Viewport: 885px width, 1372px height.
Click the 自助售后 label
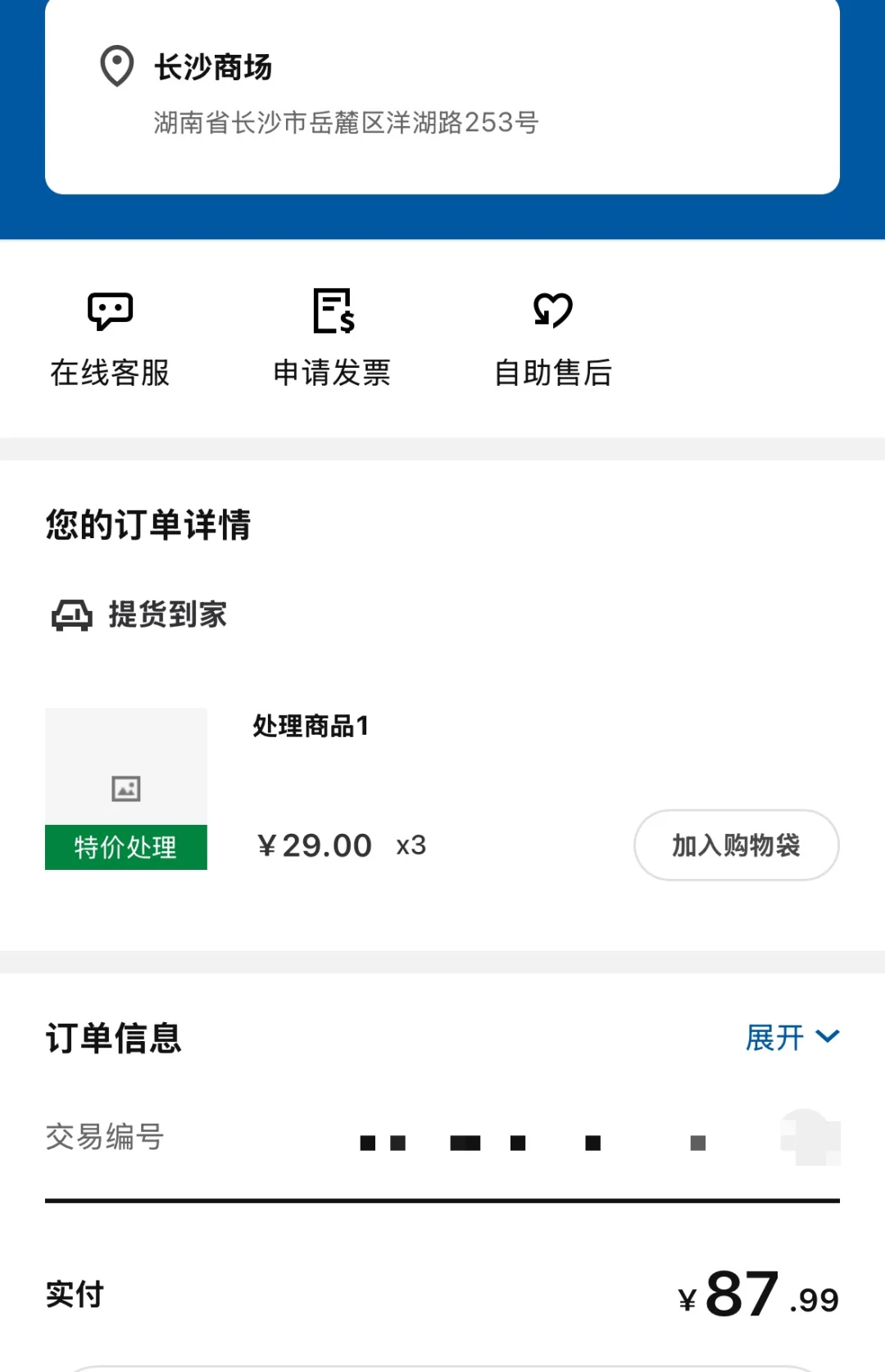pos(553,373)
